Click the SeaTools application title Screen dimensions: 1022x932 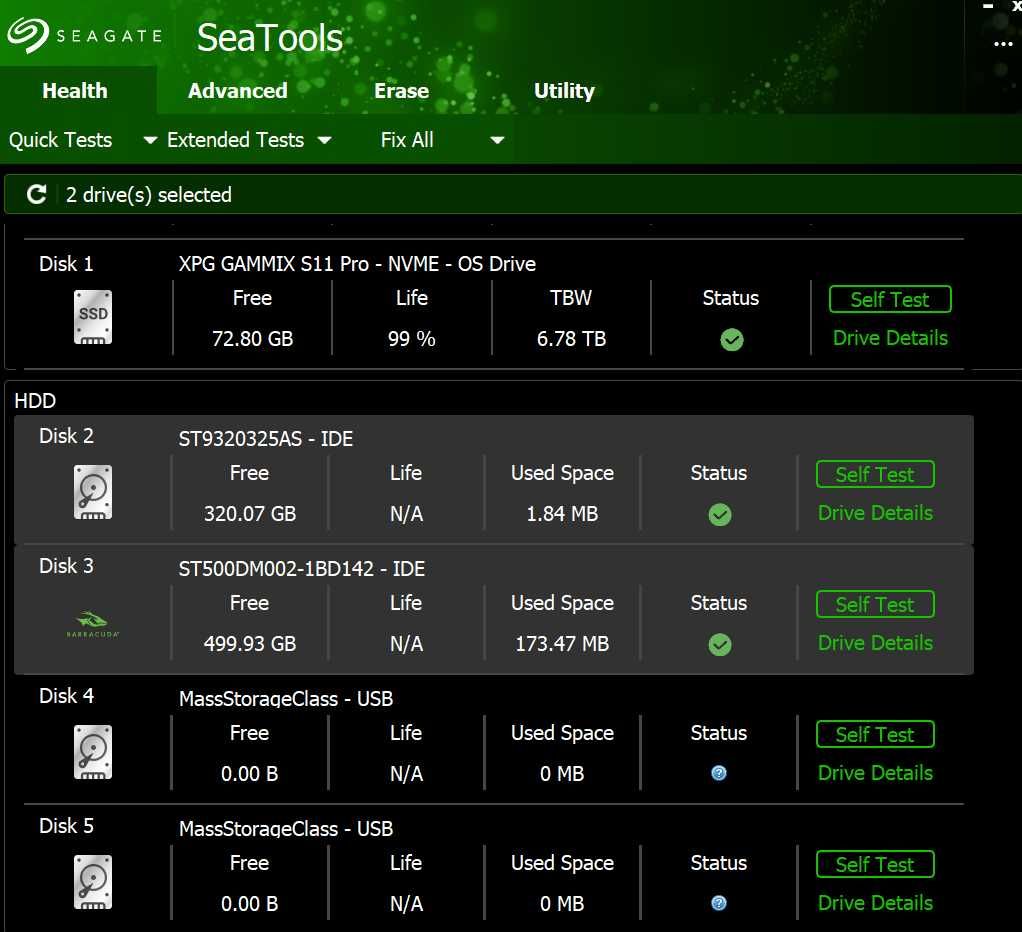coord(270,37)
